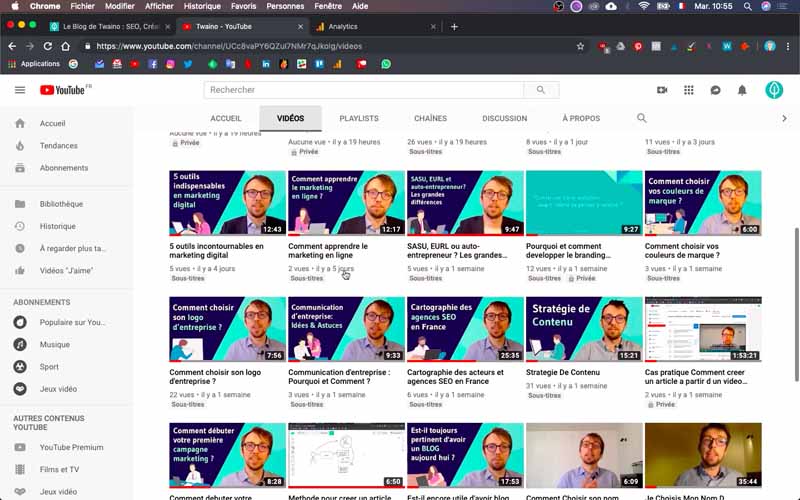Open Vidéos "J'aime" in sidebar
Viewport: 800px width, 500px height.
[x=66, y=270]
